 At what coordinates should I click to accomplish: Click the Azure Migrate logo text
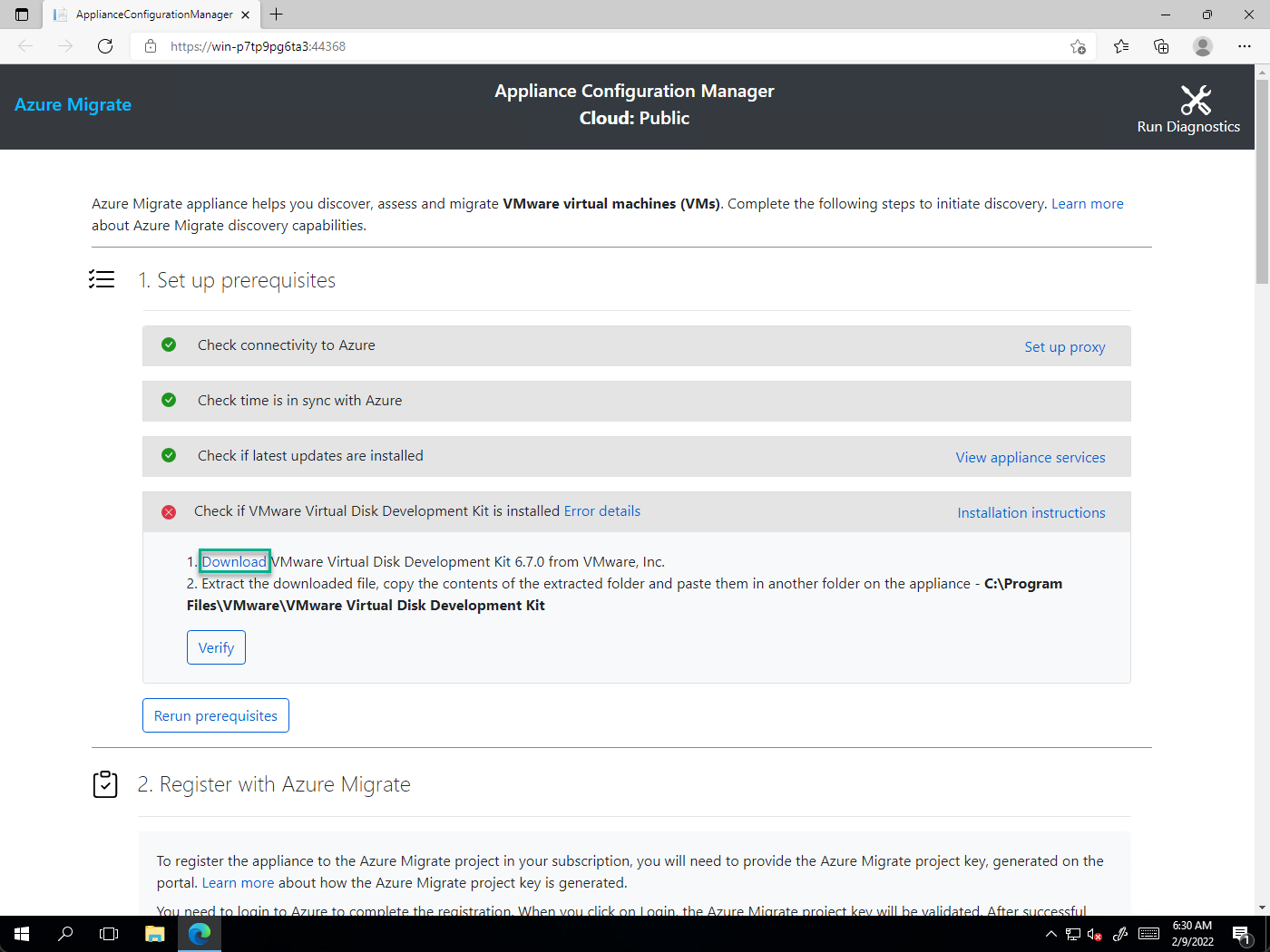[73, 105]
